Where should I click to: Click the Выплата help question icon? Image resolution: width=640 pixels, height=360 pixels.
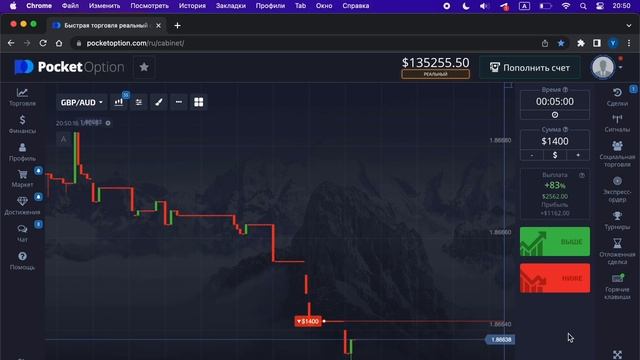click(582, 175)
